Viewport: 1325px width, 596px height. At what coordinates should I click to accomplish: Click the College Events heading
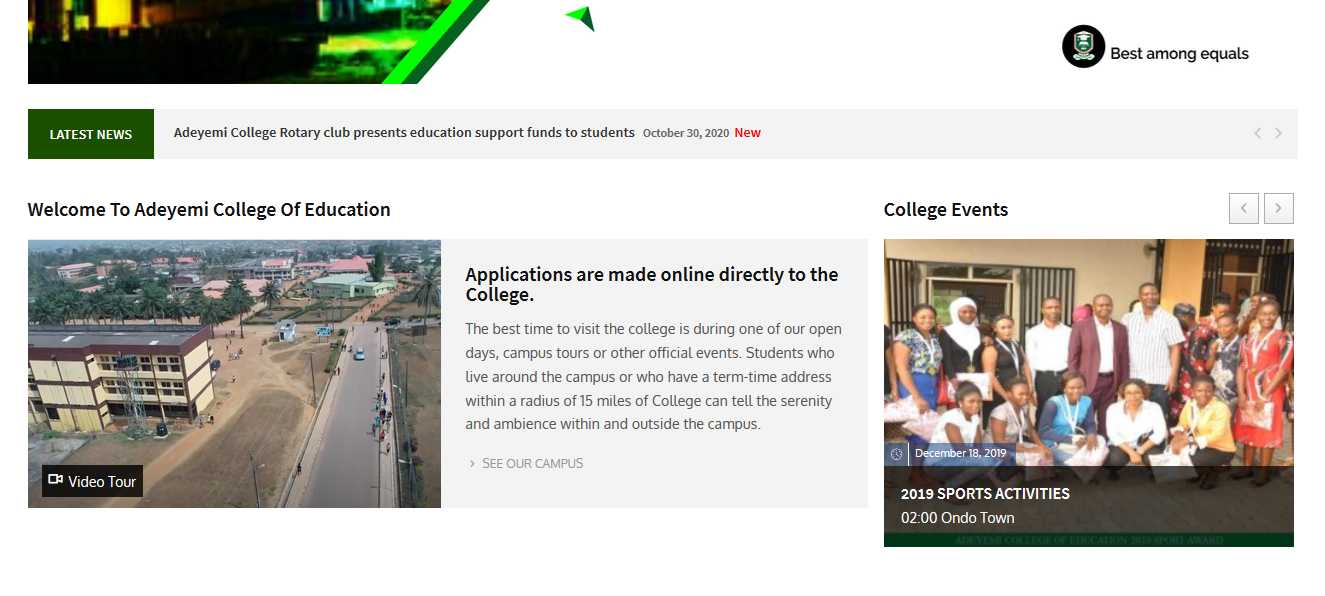click(946, 210)
